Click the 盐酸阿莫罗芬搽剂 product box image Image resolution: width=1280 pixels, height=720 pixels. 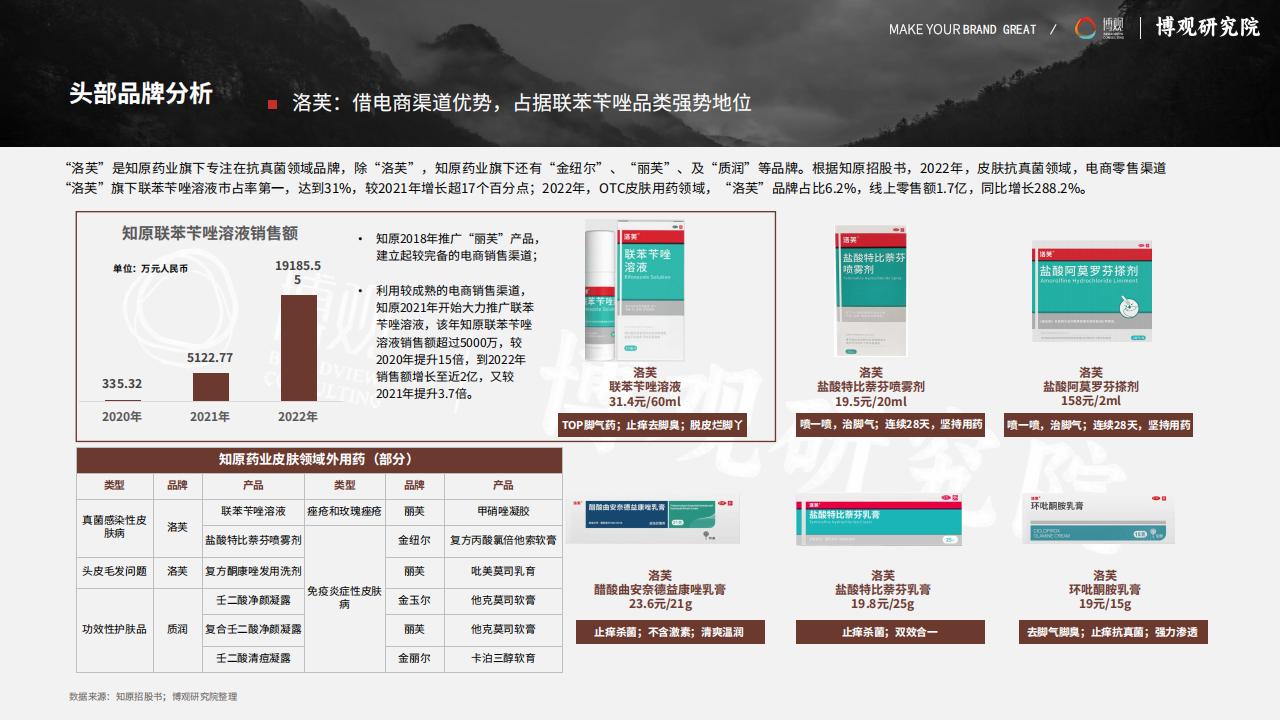tap(1091, 291)
